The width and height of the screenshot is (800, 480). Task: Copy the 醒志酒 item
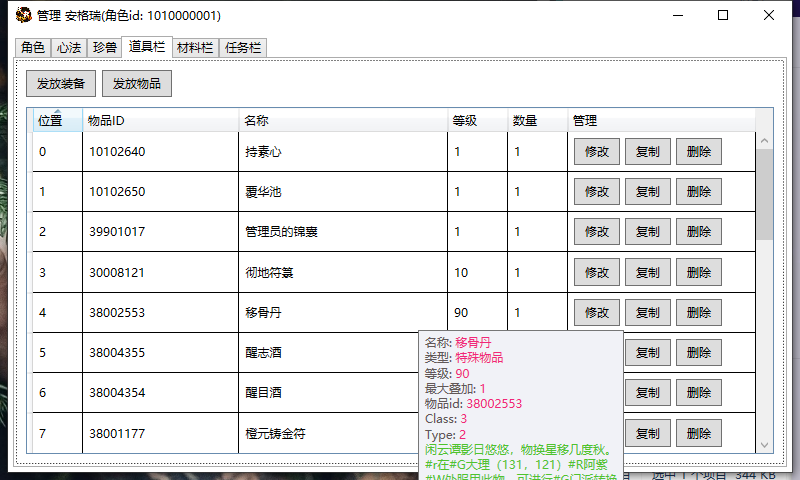647,352
